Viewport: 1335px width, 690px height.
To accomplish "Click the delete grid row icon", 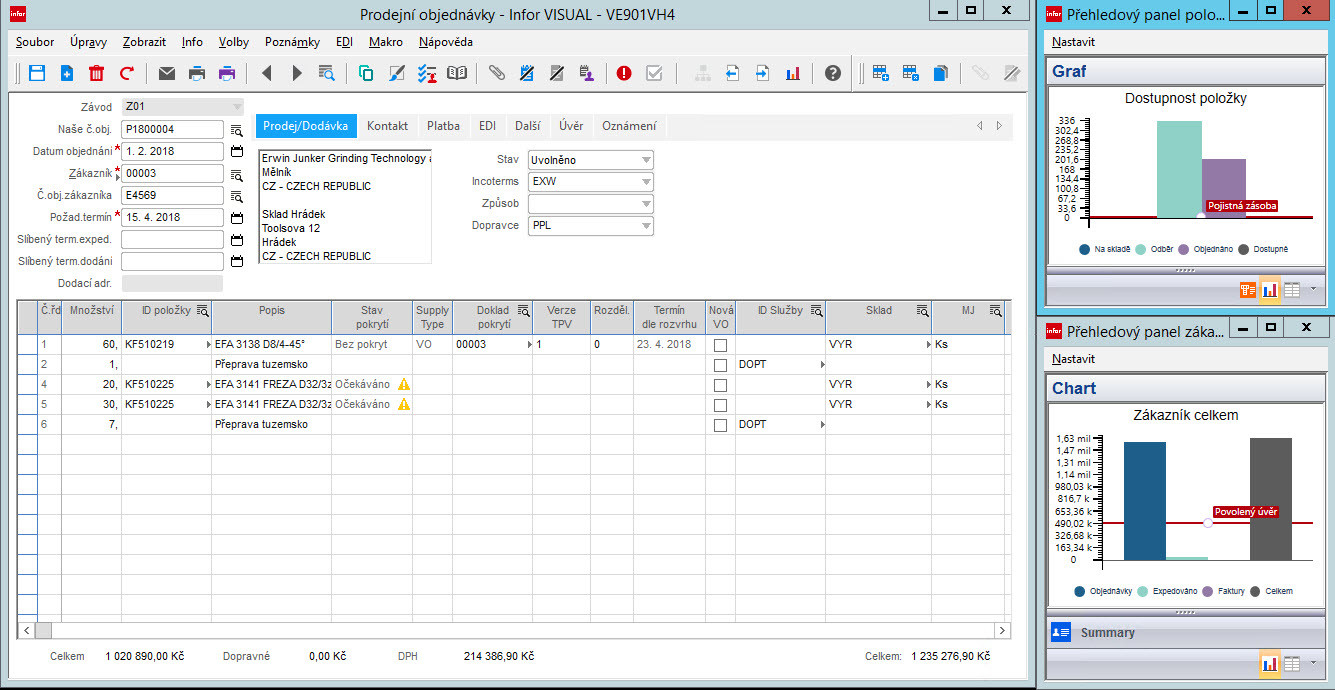I will [911, 73].
